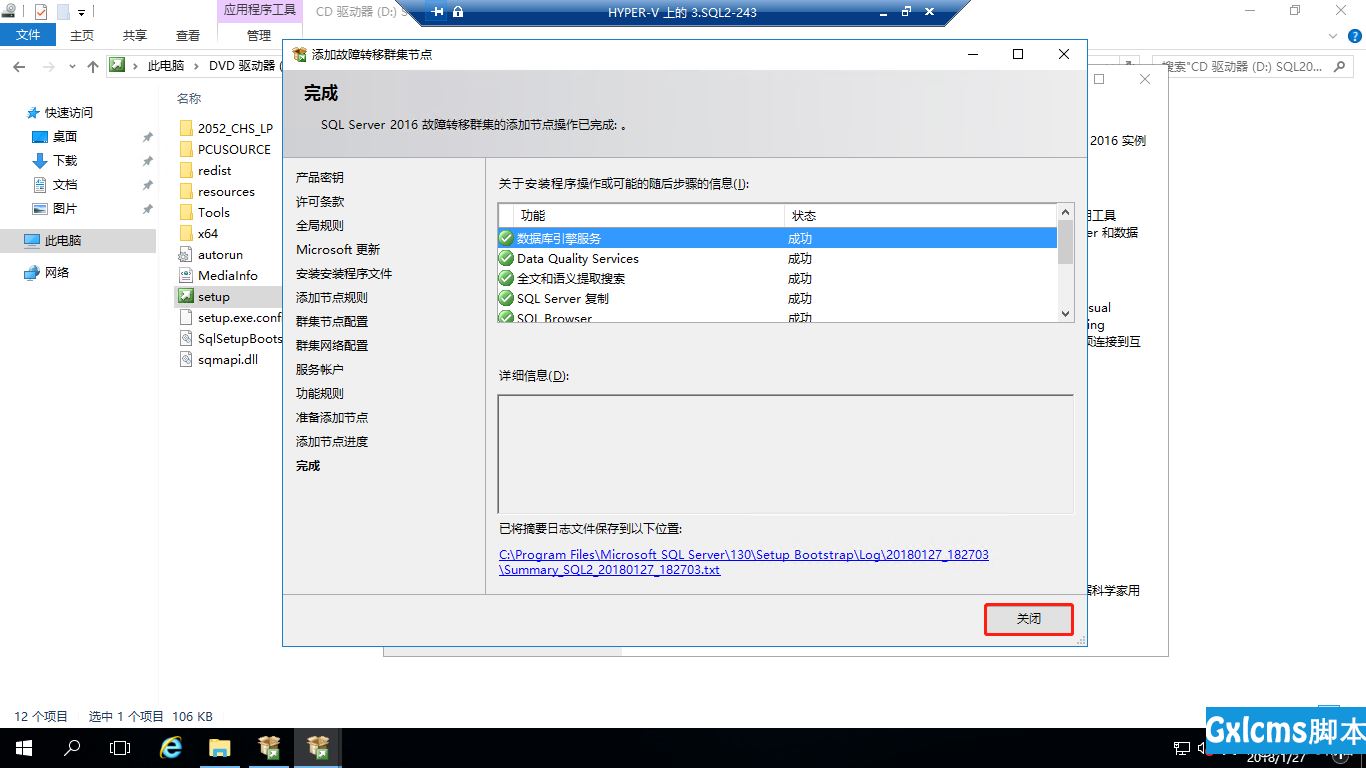This screenshot has height=768, width=1366.
Task: Go up one folder level with up arrow
Action: point(93,66)
